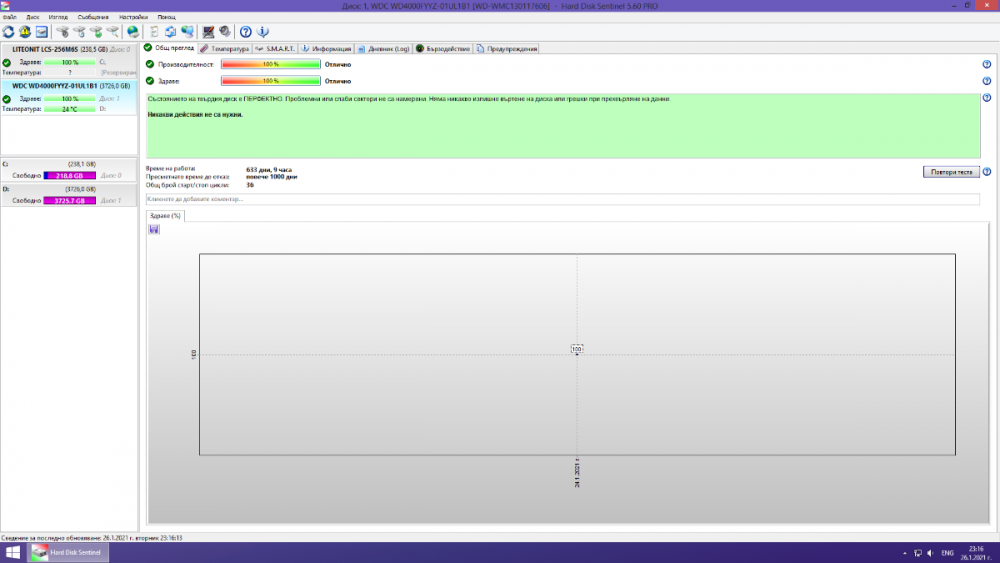Click help icon on the Производителност row
This screenshot has width=1000, height=563.
click(986, 64)
